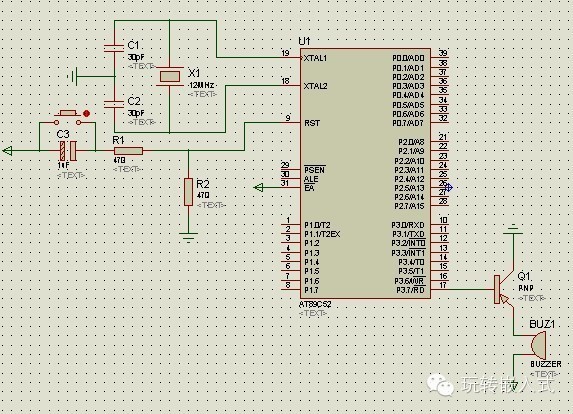Click the C1 capacitor symbol
The height and width of the screenshot is (414, 573).
coord(114,48)
